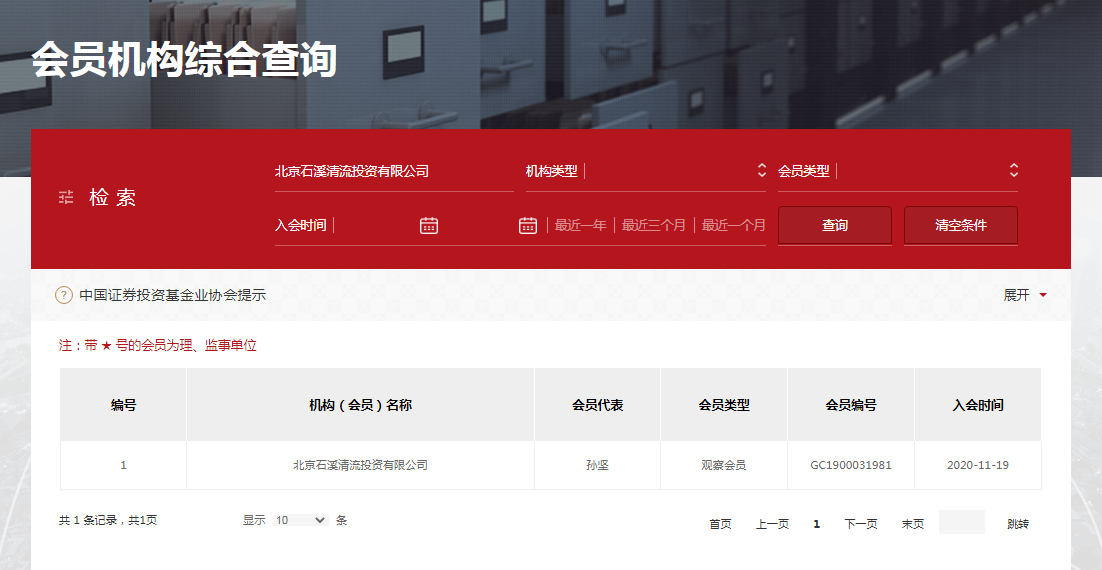Click the 中国证券投资基金业协会提示 notice text

click(172, 295)
